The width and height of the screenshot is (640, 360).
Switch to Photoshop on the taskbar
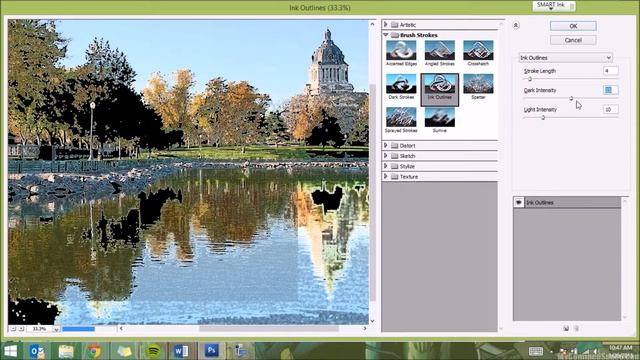point(211,351)
